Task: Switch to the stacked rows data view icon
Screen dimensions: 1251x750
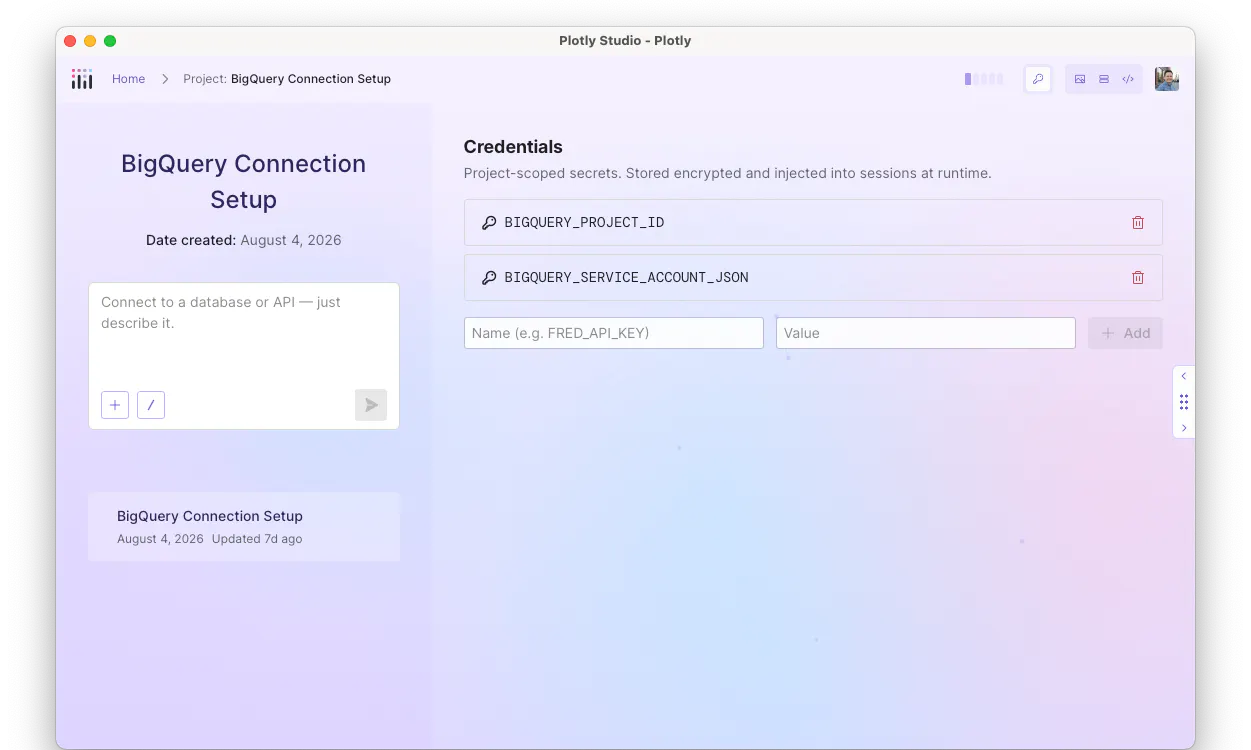Action: [1104, 79]
